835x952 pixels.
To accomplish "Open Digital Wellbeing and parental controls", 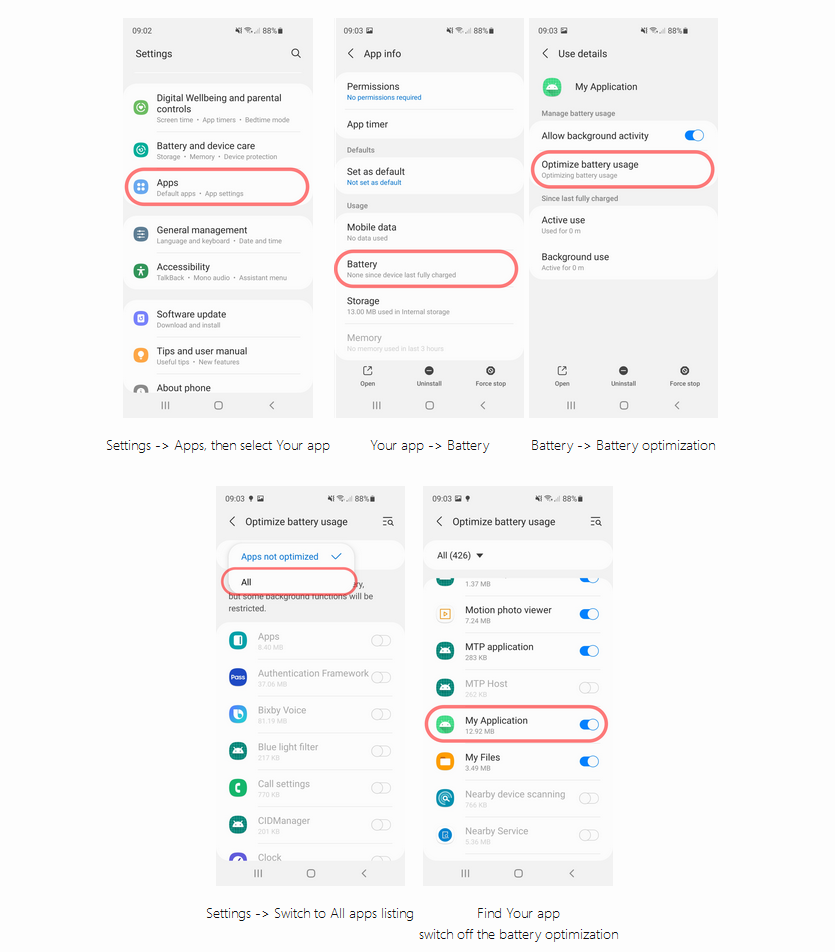I will pyautogui.click(x=219, y=108).
